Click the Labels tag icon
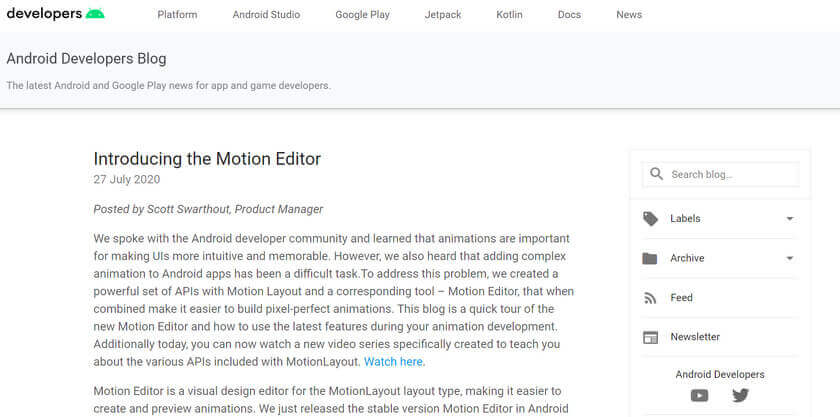Viewport: 840px width, 417px height. [x=650, y=219]
